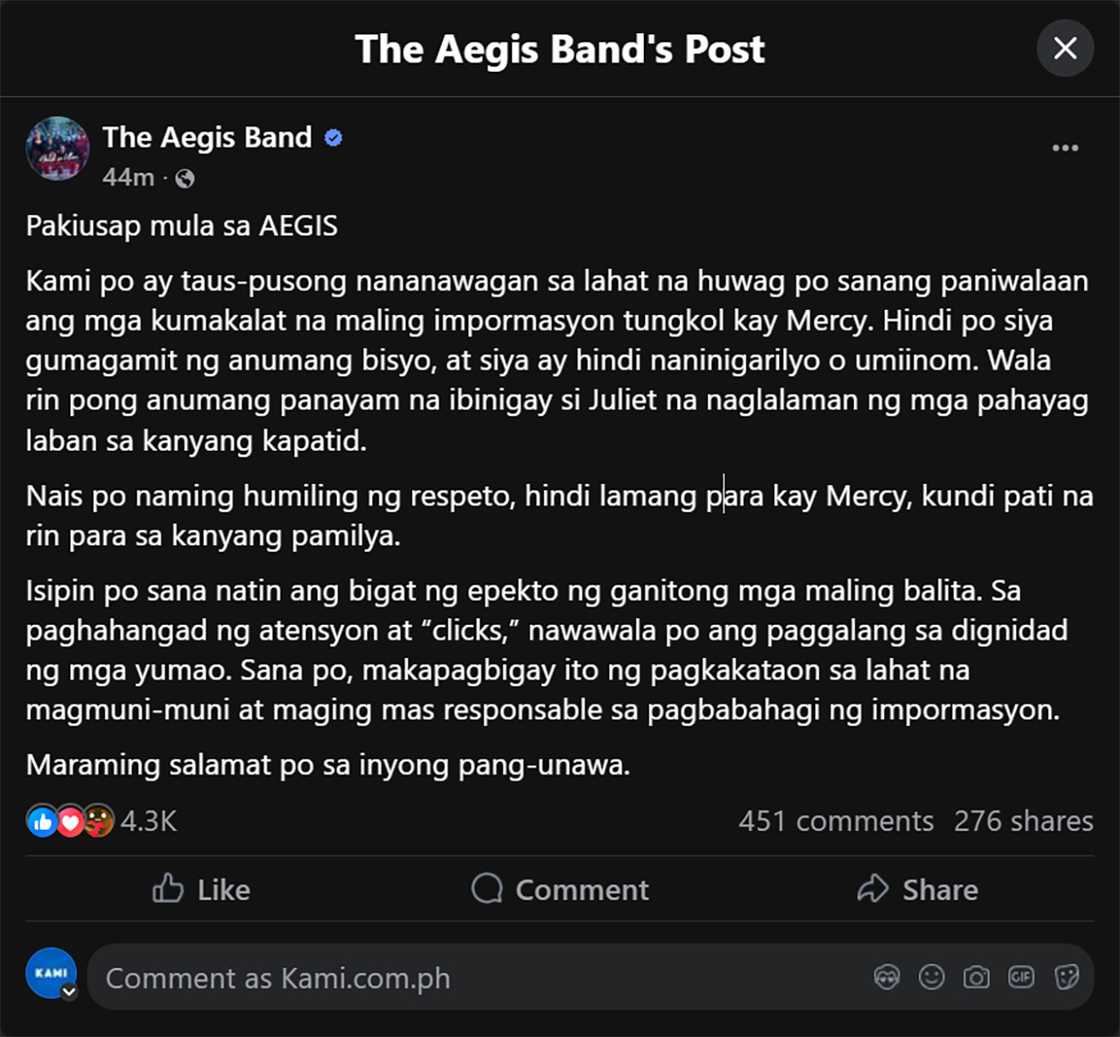Show the 276 shares list

point(1024,821)
